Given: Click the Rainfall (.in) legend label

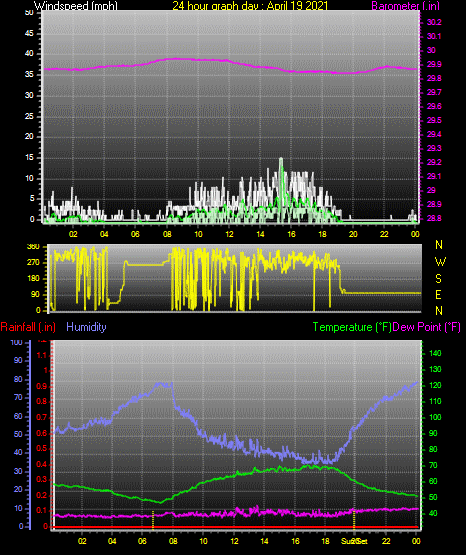Looking at the screenshot, I should pyautogui.click(x=28, y=327).
